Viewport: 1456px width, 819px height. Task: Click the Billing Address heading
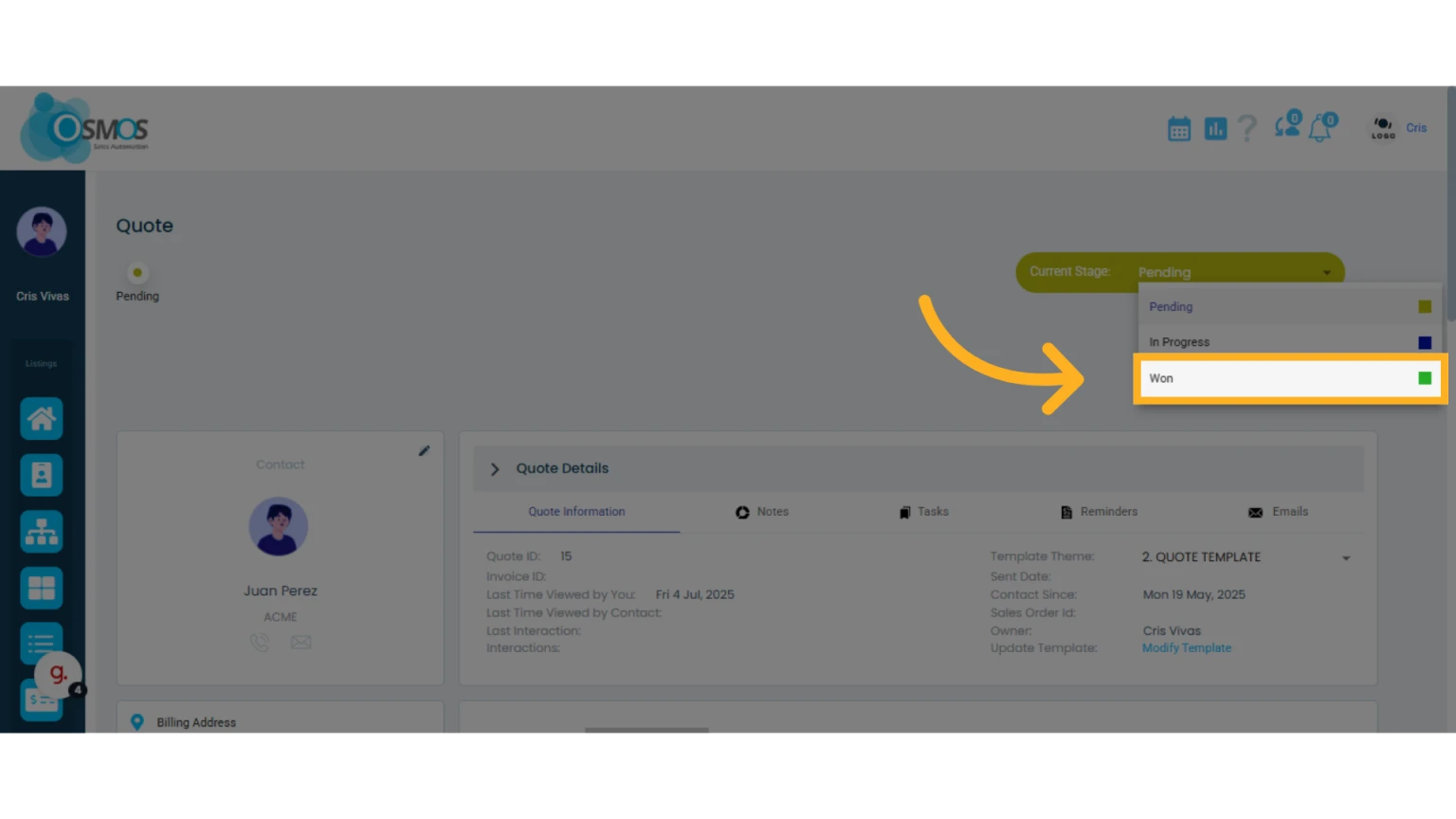coord(196,722)
